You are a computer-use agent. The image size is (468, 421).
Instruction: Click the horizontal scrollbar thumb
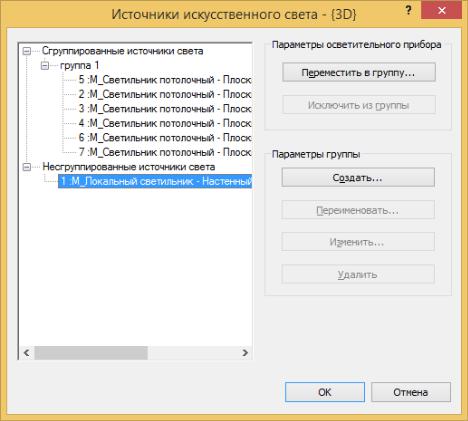tap(91, 353)
